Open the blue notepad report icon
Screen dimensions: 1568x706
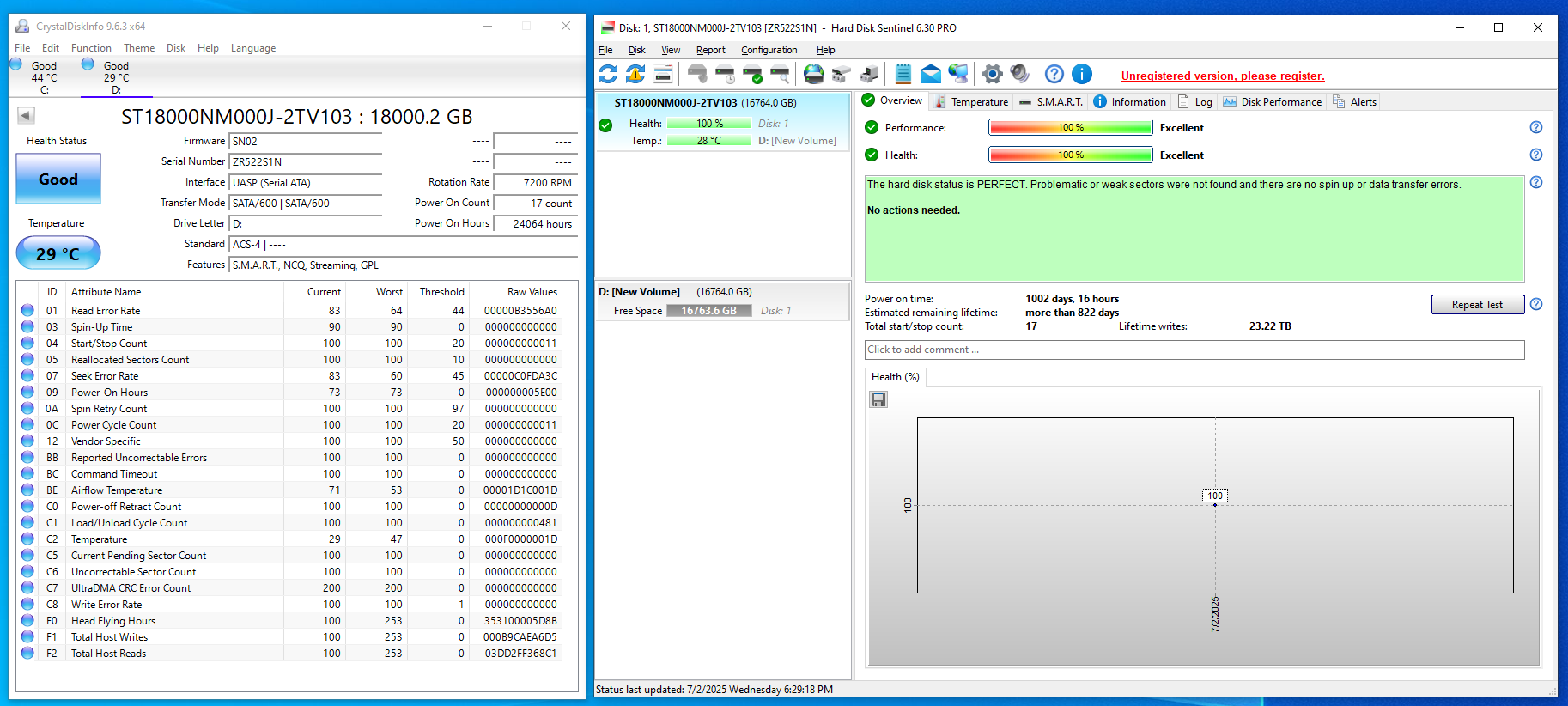(x=903, y=74)
